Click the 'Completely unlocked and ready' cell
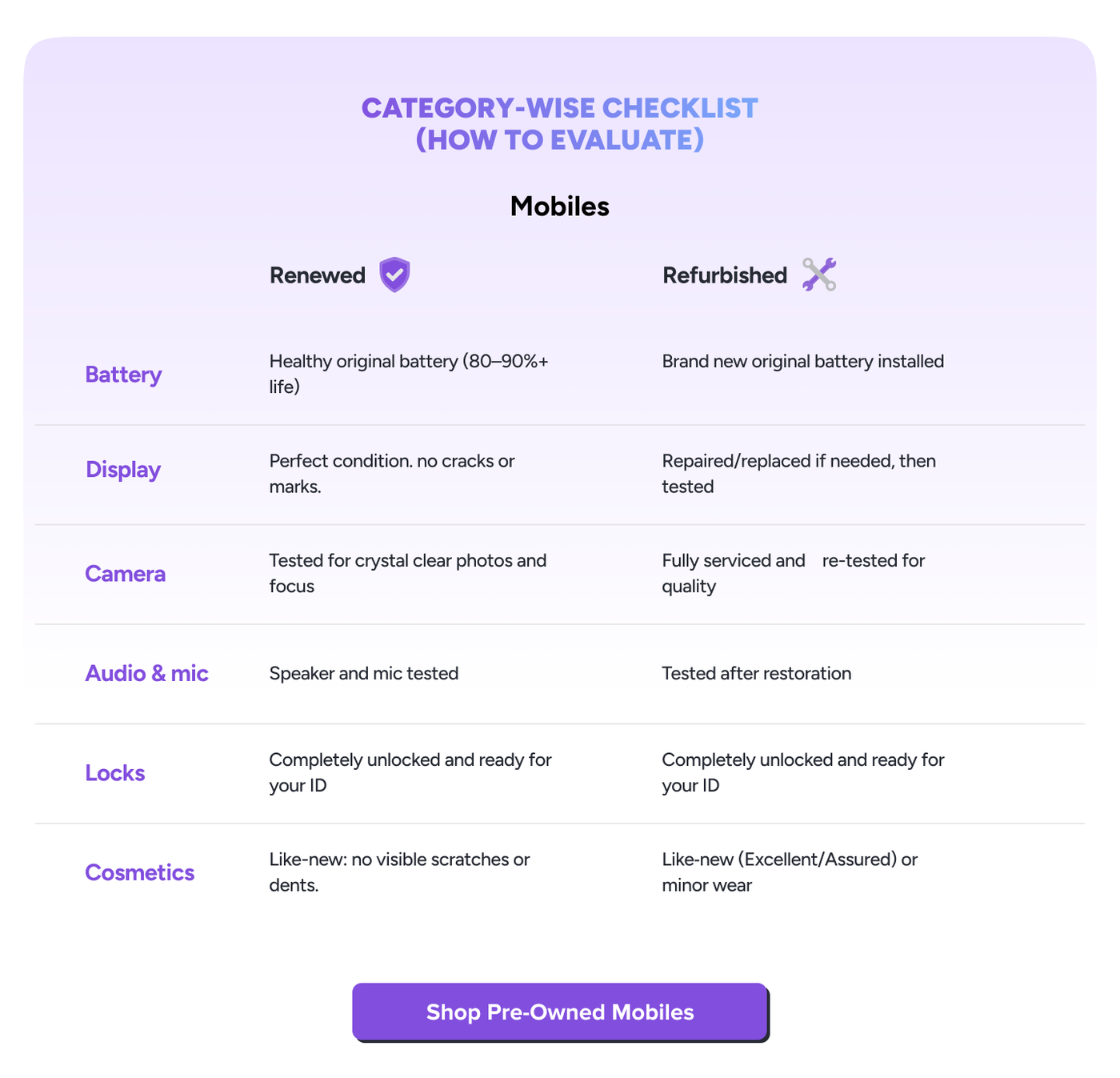Screen dimensions: 1120x1078 410,772
